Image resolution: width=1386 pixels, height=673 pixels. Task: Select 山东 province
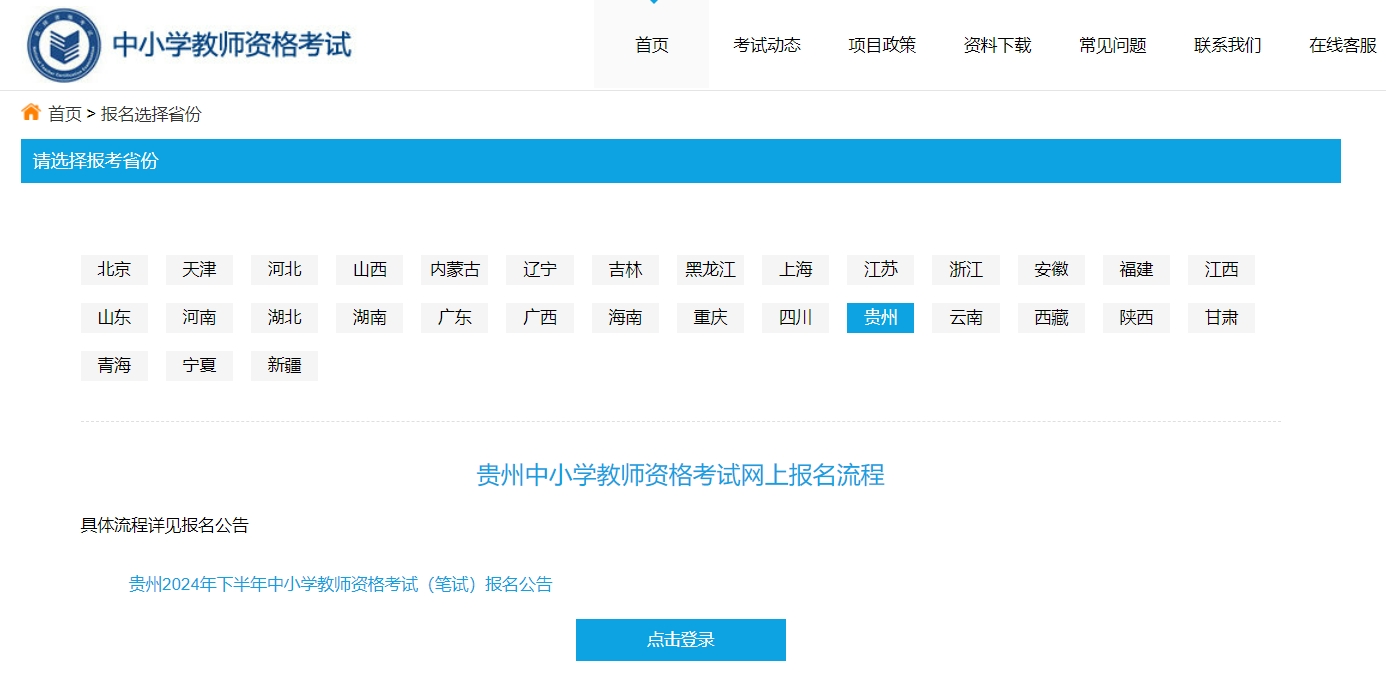[114, 318]
